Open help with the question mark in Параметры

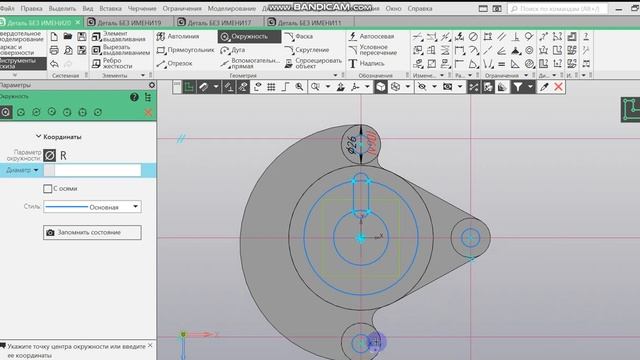134,97
